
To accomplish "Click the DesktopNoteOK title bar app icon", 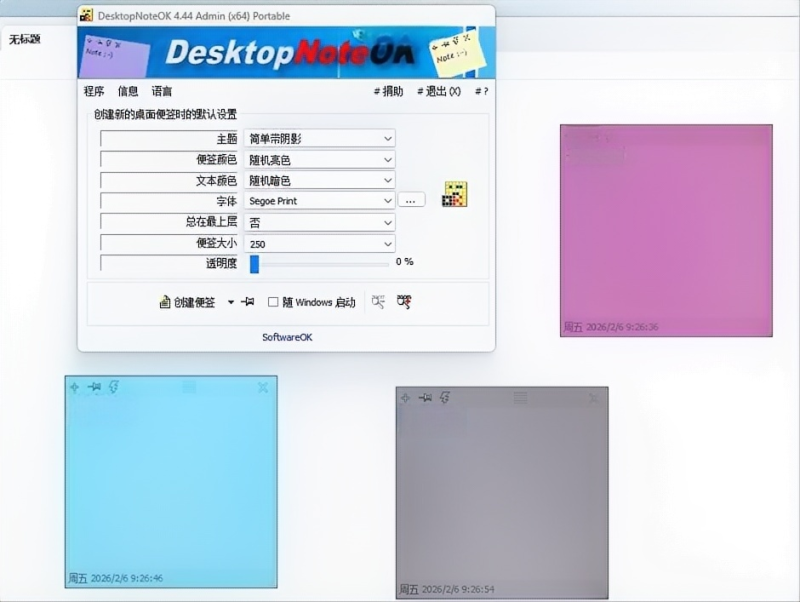I will coord(87,15).
